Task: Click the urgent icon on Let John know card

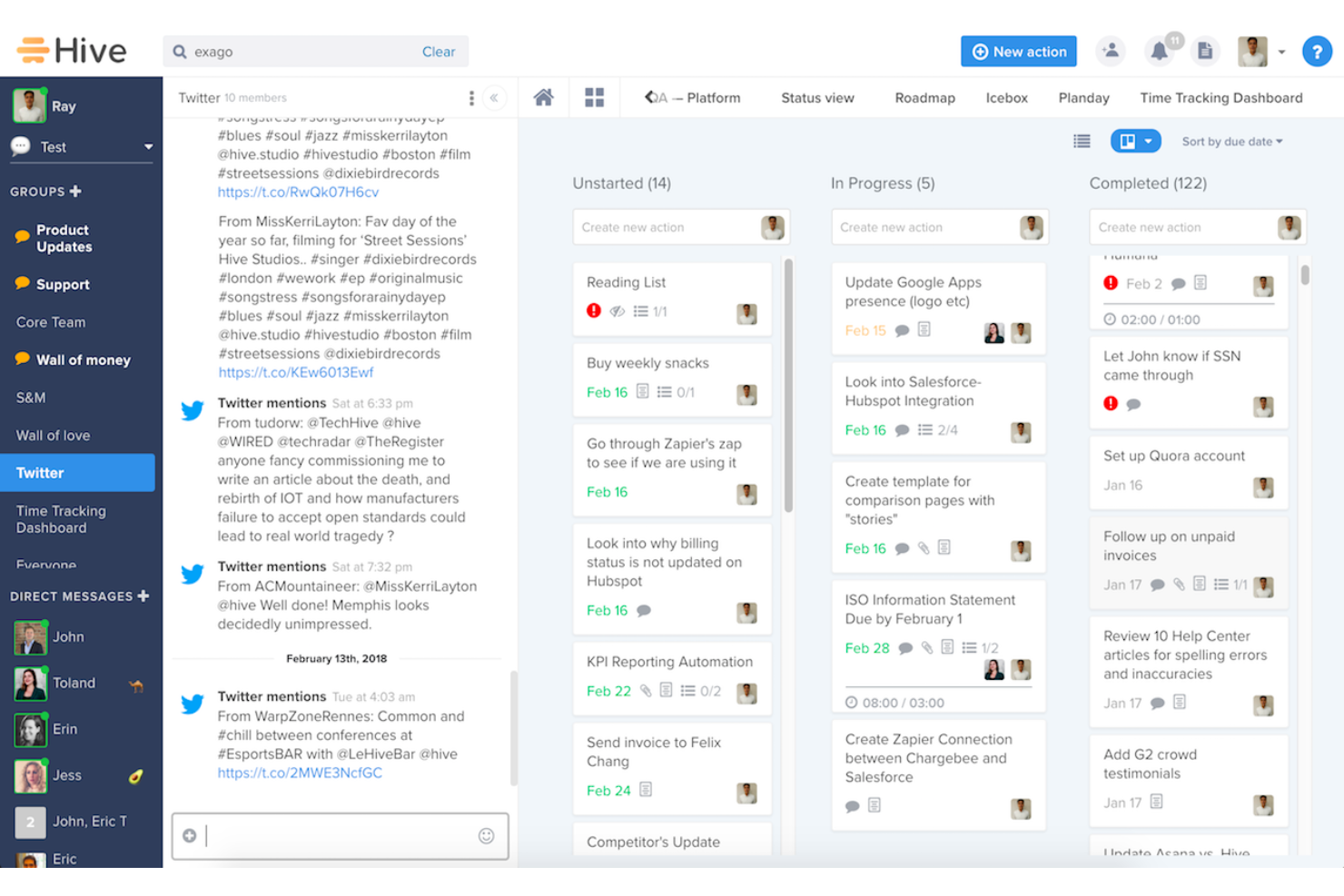Action: click(x=1111, y=403)
